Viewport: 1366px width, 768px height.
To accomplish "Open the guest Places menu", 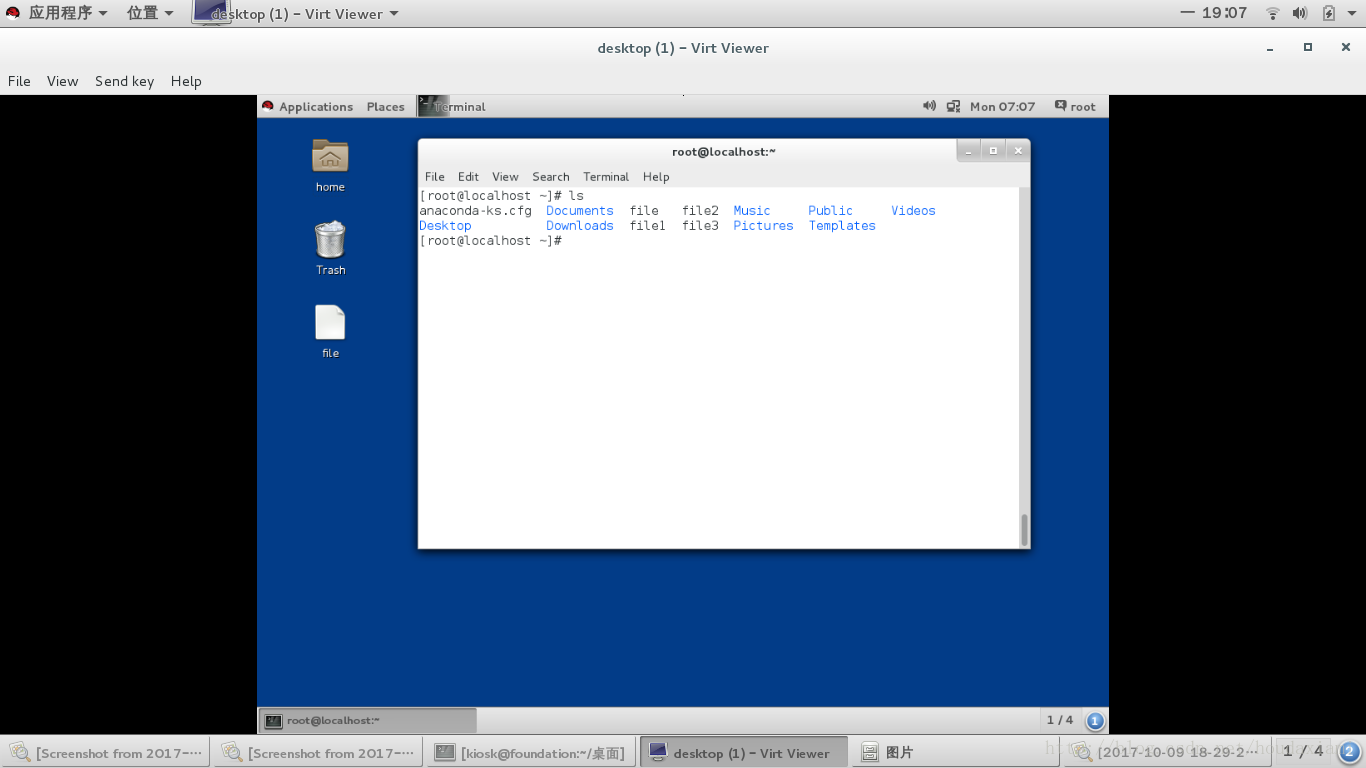I will click(x=385, y=106).
